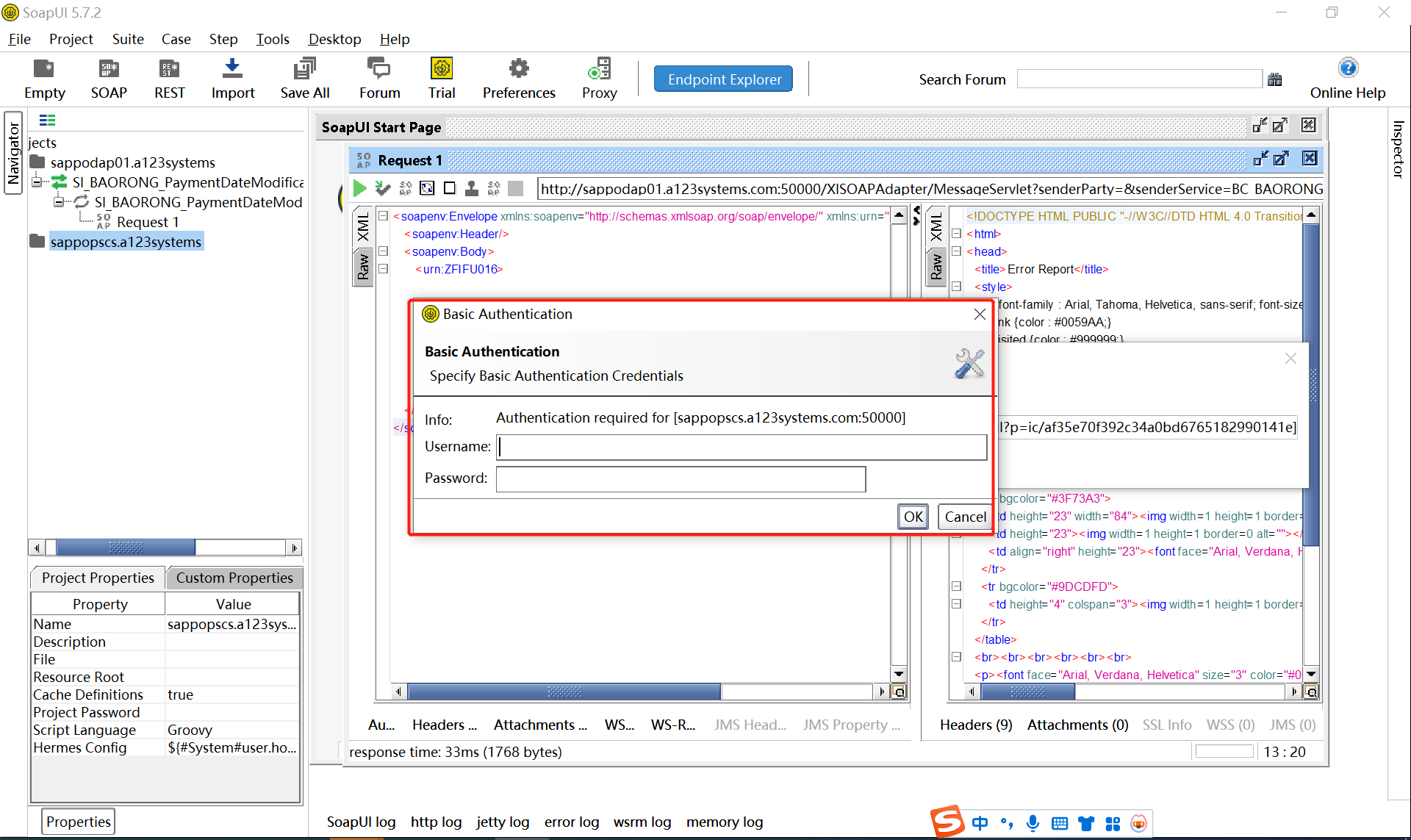
Task: Collapse urn:ZFIFU016 fold marker
Action: (x=383, y=268)
